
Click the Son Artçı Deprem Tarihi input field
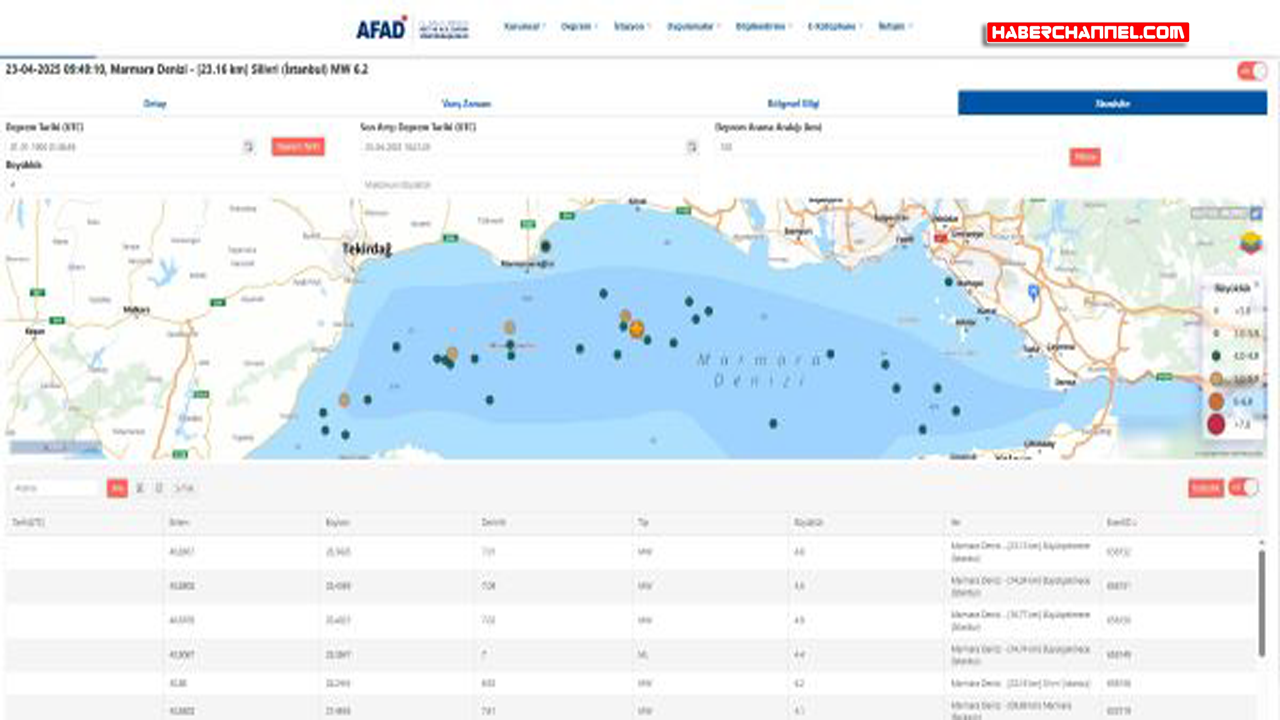pyautogui.click(x=521, y=147)
